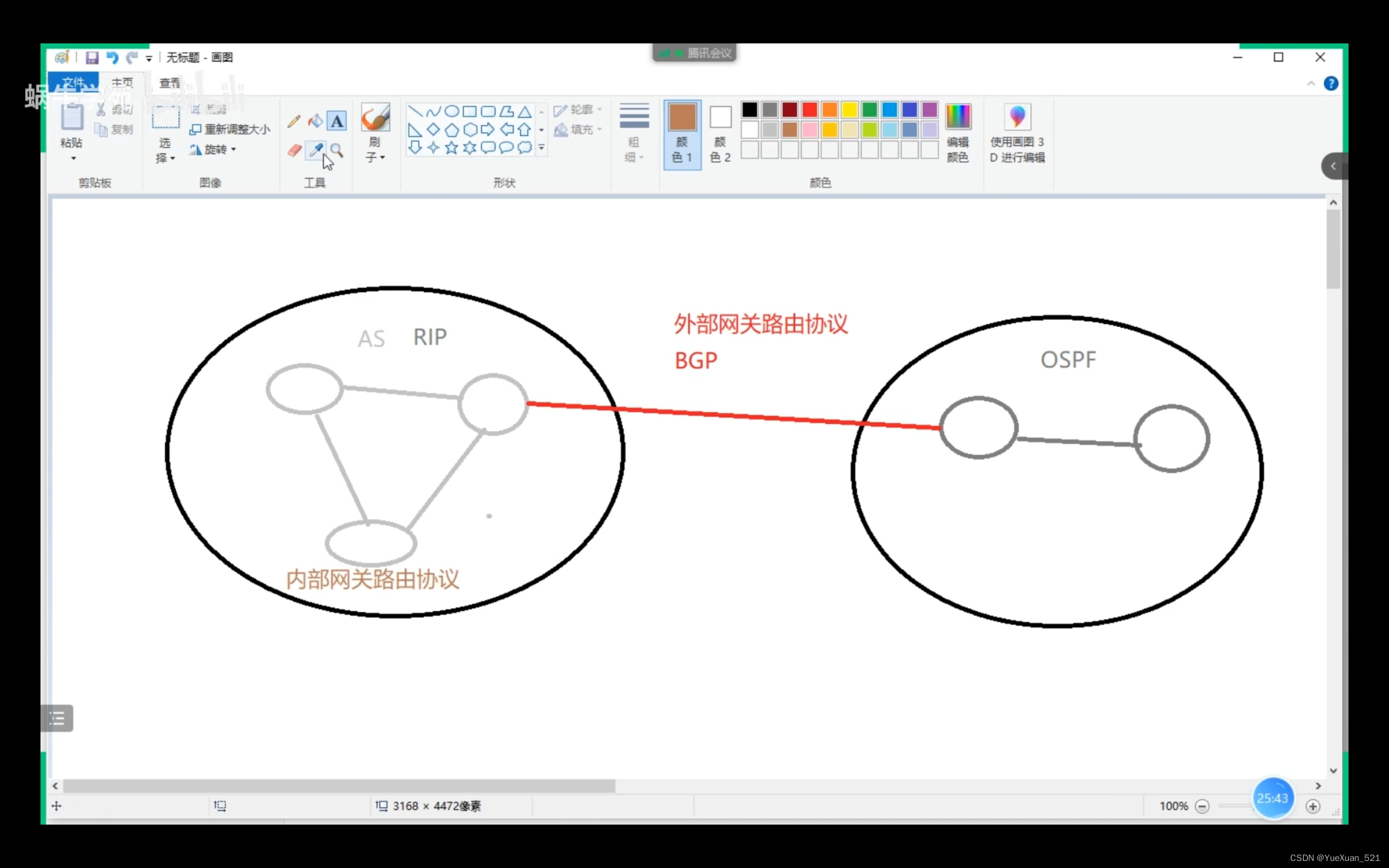Click the Copy (复制) button
Screen dimensions: 1389x868
point(114,130)
